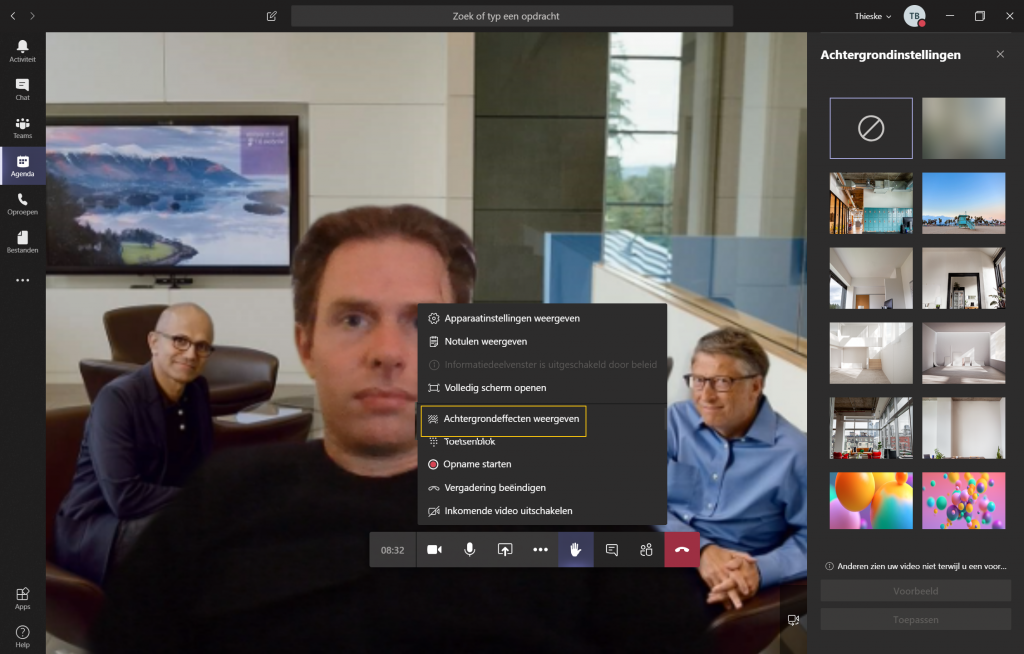Select 'Notulen weergeven' menu item
This screenshot has height=654, width=1024.
[x=542, y=341]
